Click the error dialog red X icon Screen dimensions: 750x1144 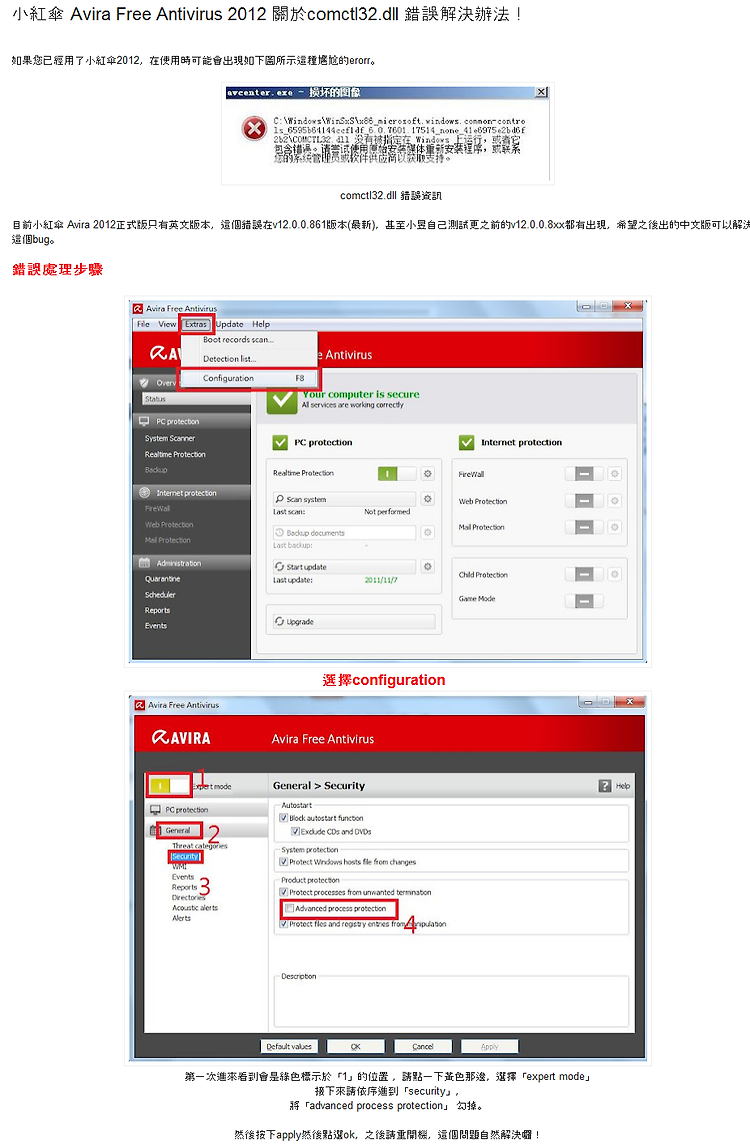(x=254, y=129)
